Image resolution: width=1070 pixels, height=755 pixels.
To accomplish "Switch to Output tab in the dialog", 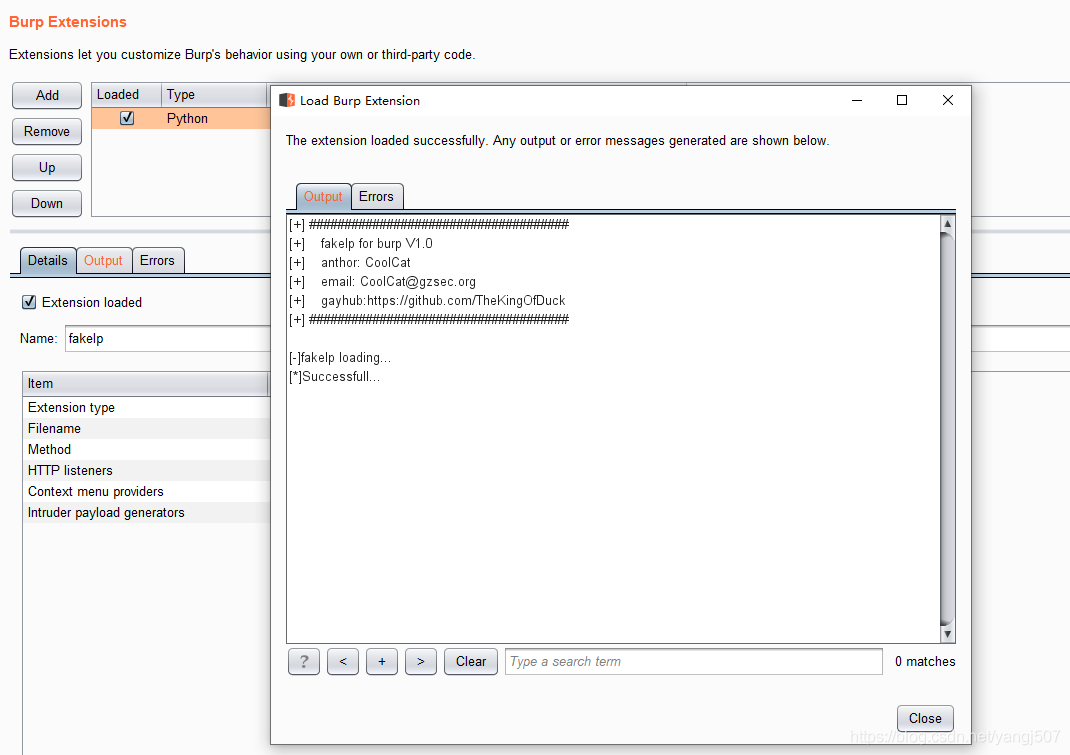I will (x=323, y=197).
